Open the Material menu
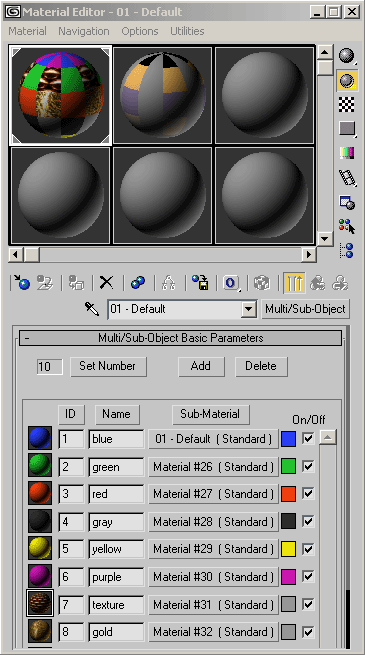Image resolution: width=365 pixels, height=655 pixels. pyautogui.click(x=28, y=31)
